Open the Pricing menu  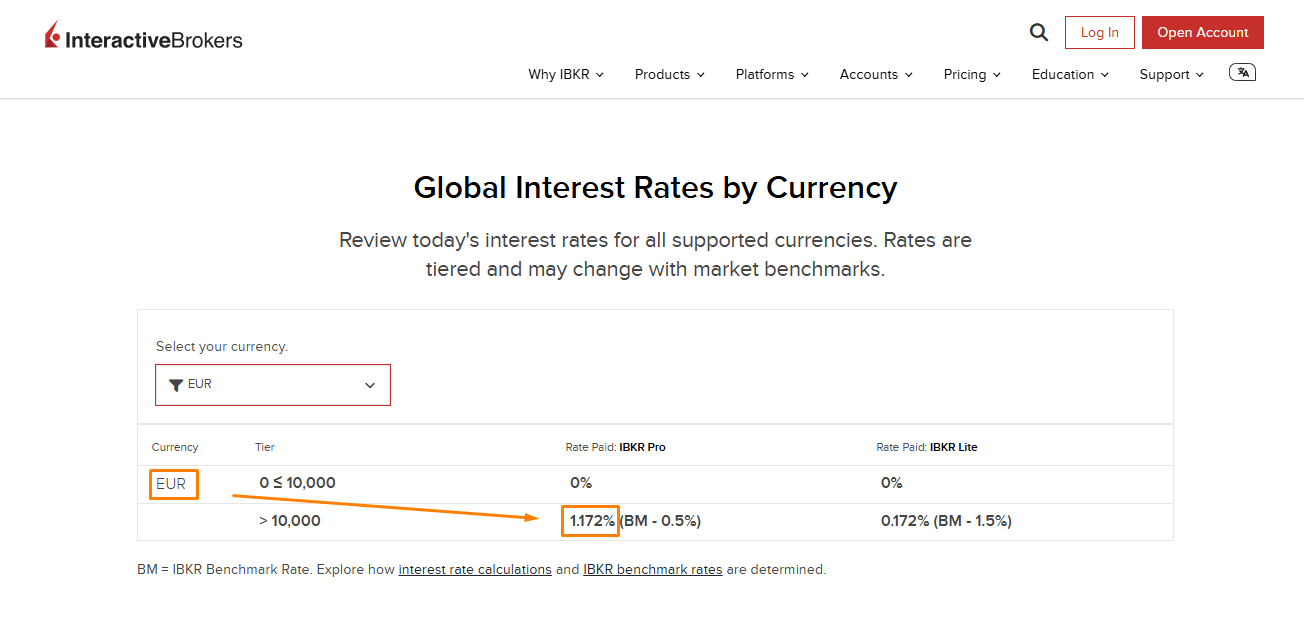[972, 74]
